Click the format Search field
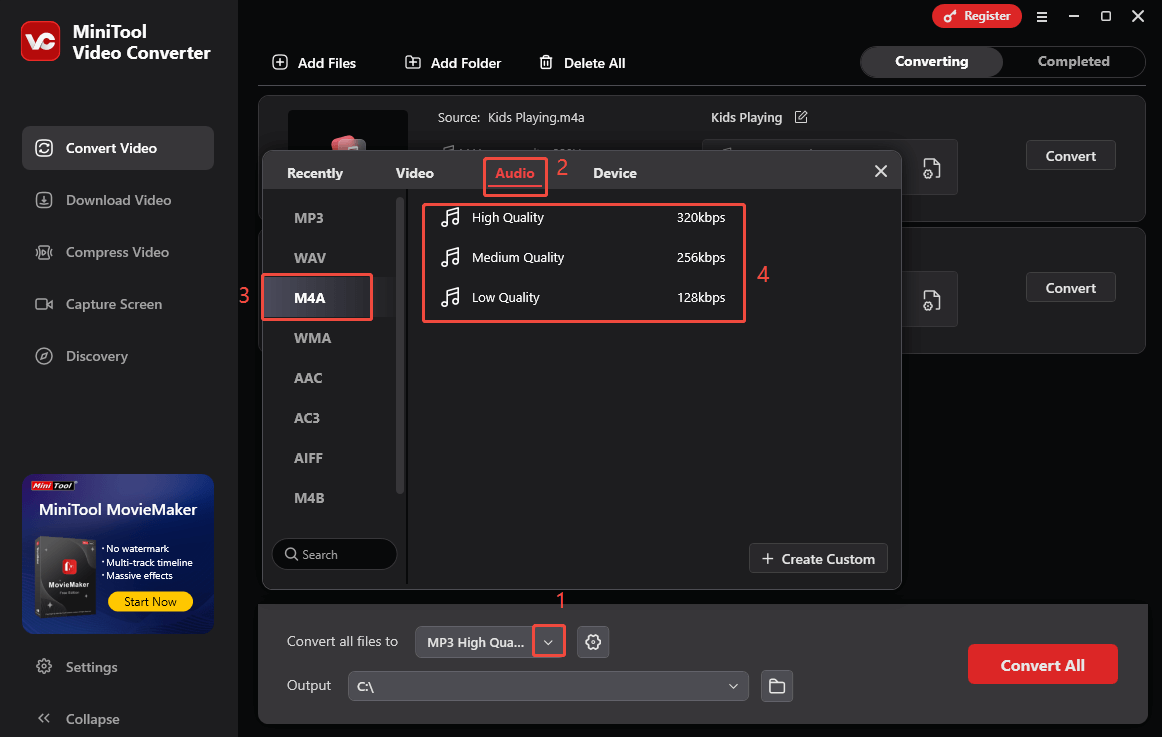Image resolution: width=1162 pixels, height=737 pixels. pos(334,554)
